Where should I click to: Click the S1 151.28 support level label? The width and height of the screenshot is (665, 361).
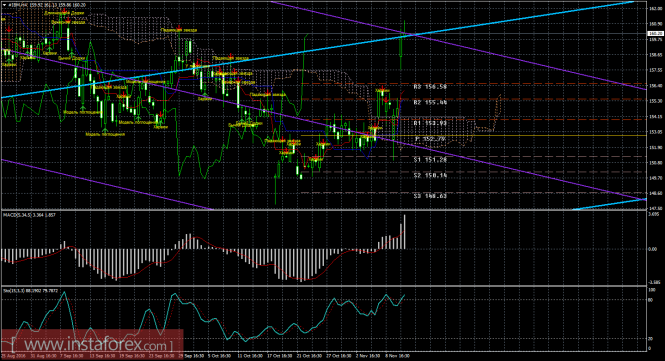(430, 160)
